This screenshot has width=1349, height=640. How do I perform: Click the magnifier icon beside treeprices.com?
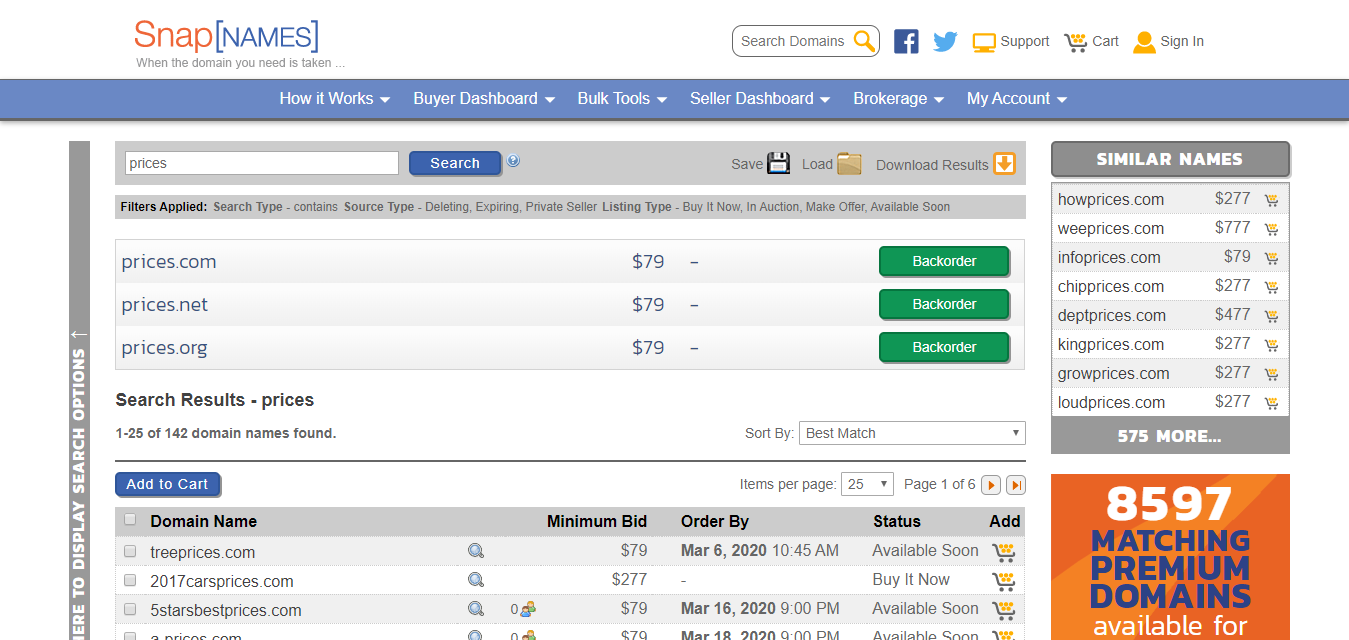pyautogui.click(x=476, y=551)
